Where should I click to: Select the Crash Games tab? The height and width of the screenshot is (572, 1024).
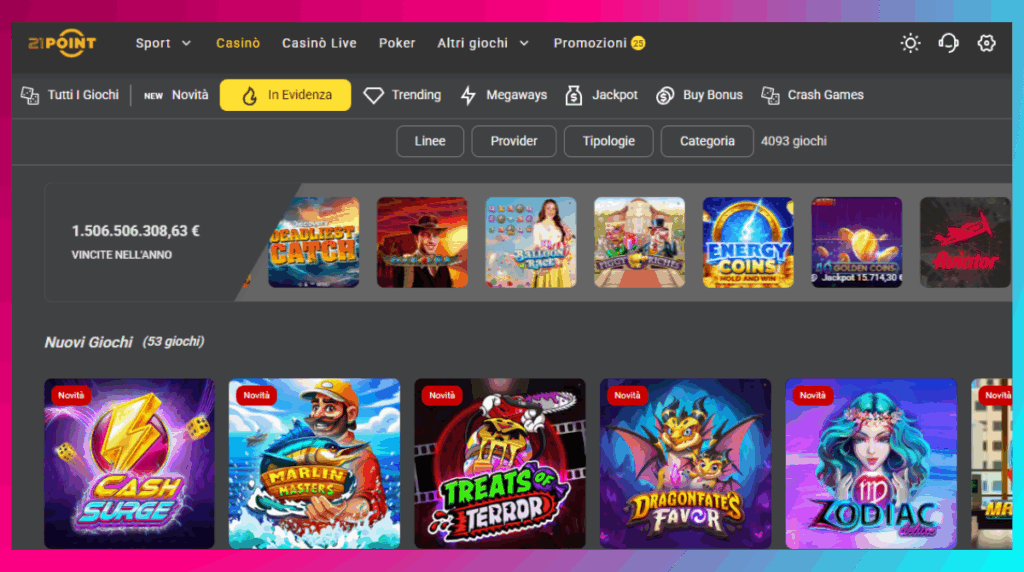(x=812, y=95)
